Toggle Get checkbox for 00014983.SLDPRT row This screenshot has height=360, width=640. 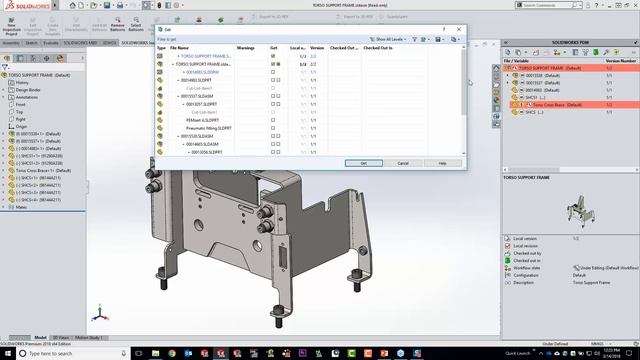273,80
